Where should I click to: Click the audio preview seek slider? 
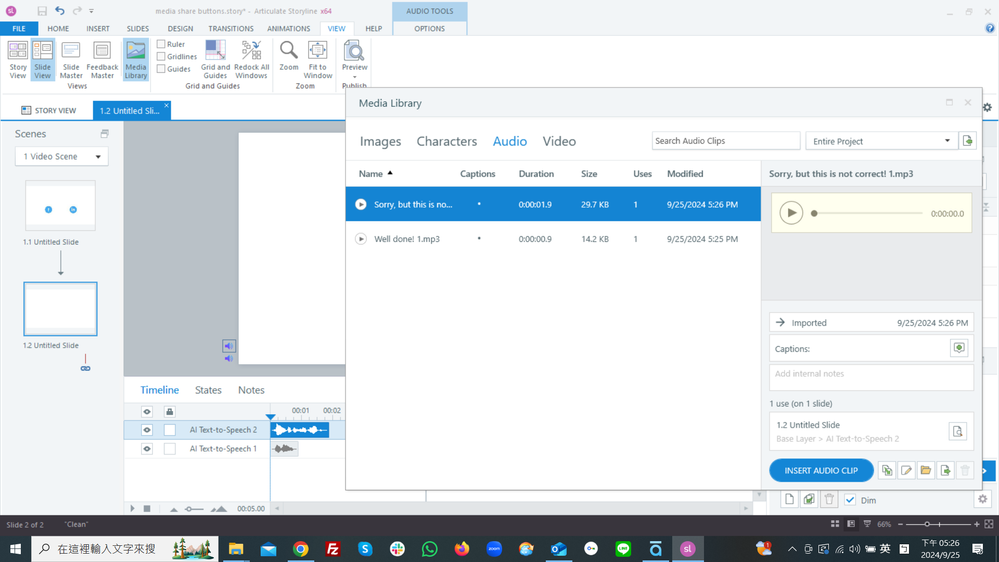(868, 213)
